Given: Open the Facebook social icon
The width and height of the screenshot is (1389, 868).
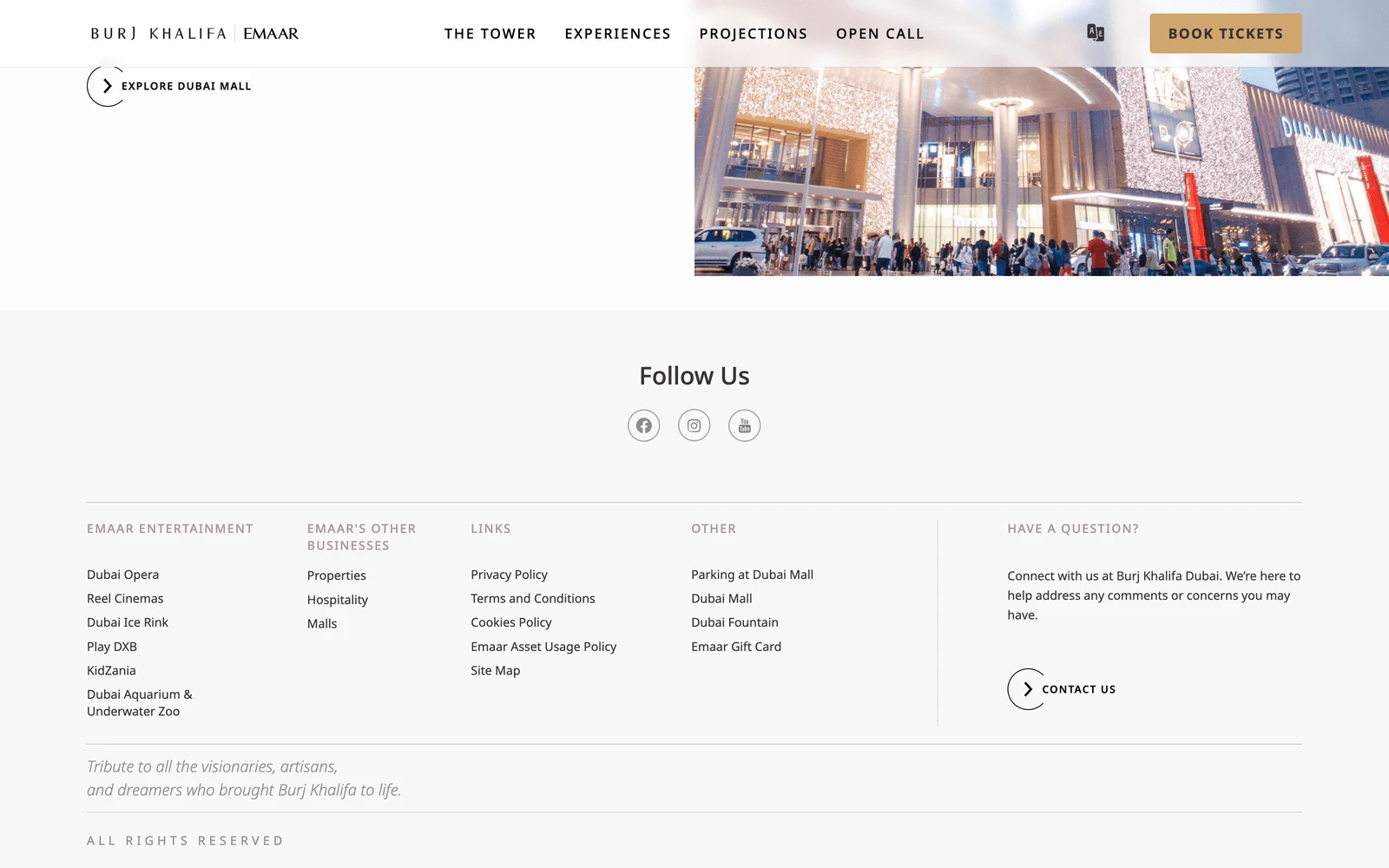Looking at the screenshot, I should click(644, 425).
